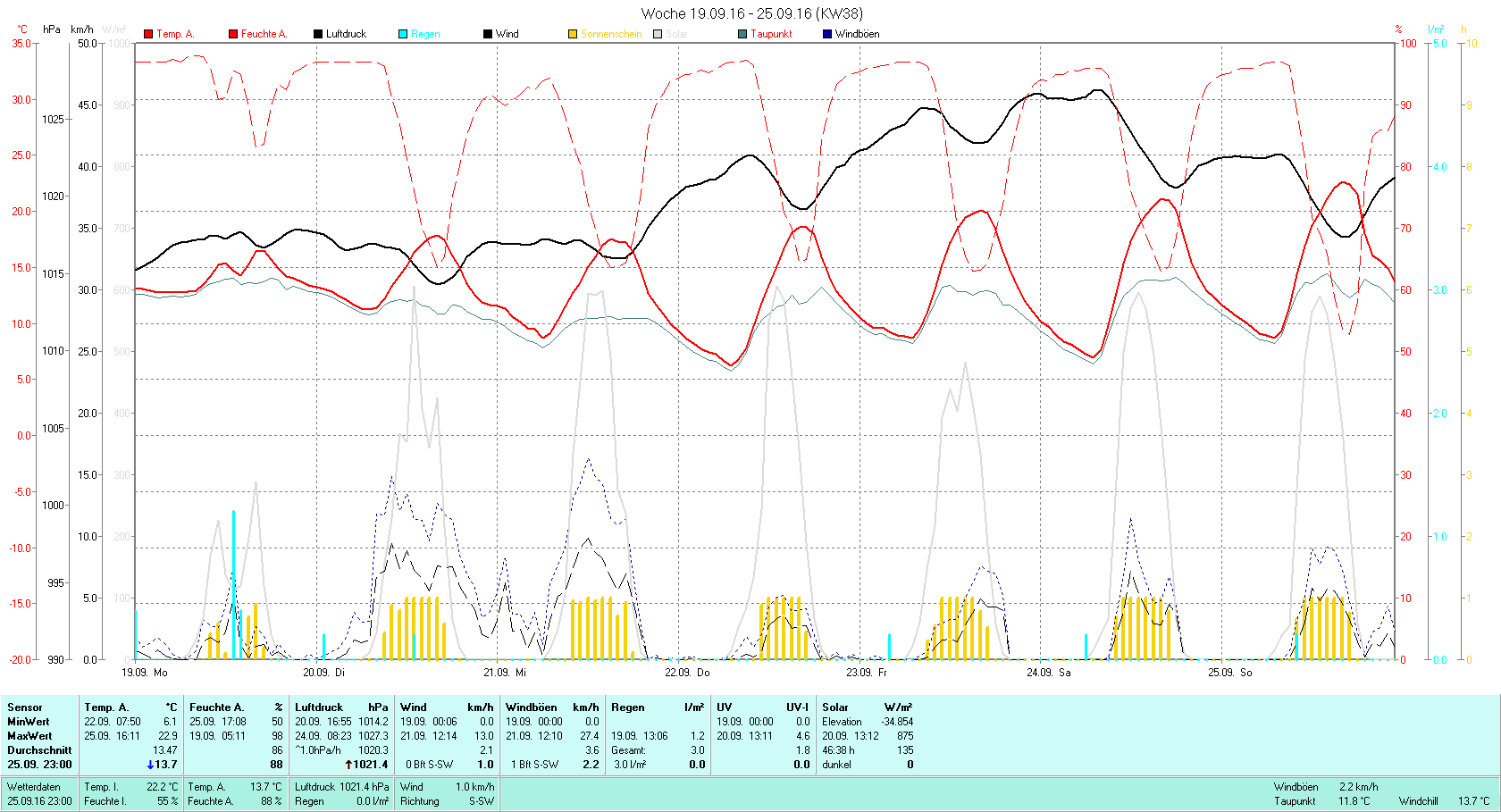This screenshot has height=812, width=1501.
Task: Select the 19.09. Mo date label
Action: pos(145,673)
